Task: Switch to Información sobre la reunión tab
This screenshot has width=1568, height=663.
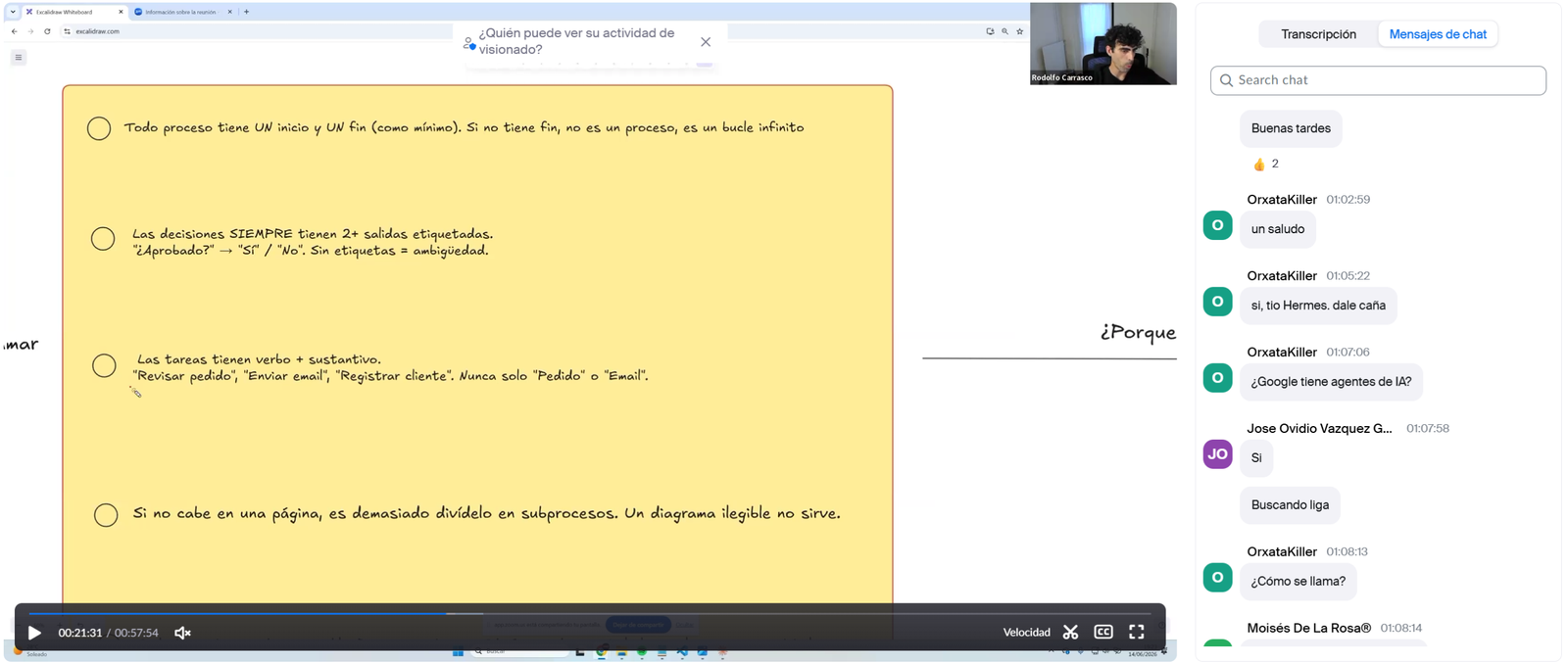Action: click(181, 12)
